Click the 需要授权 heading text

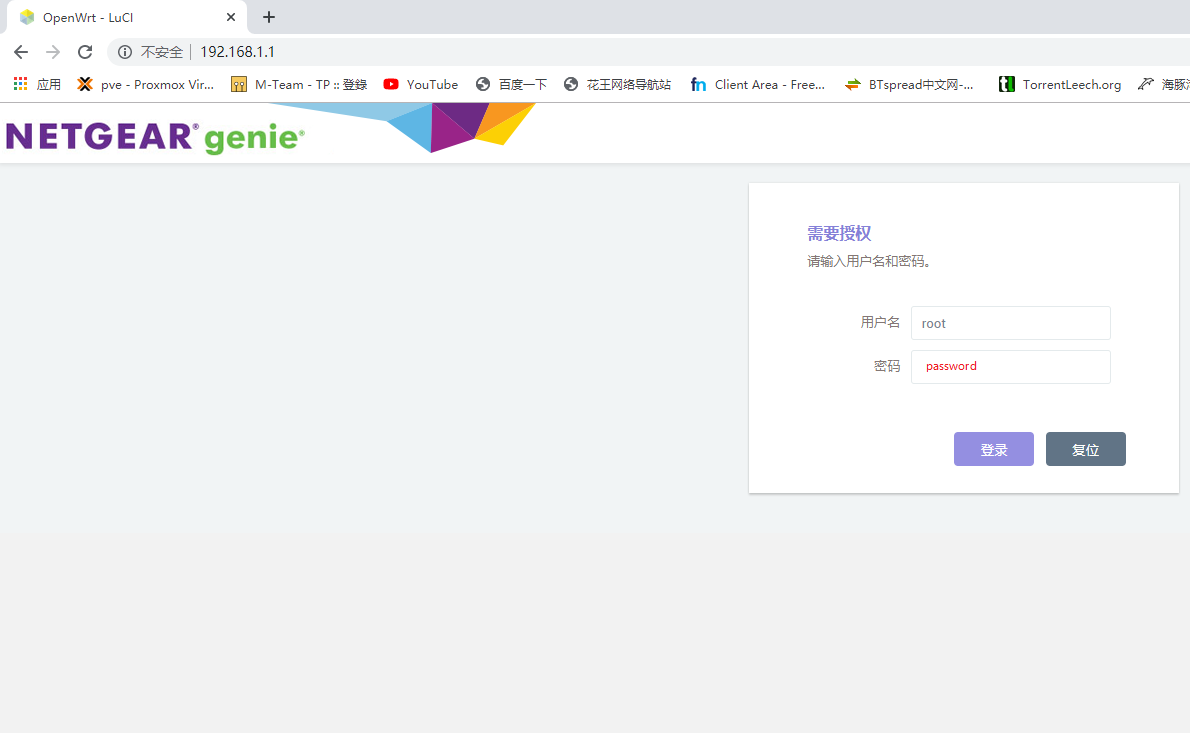coord(839,233)
